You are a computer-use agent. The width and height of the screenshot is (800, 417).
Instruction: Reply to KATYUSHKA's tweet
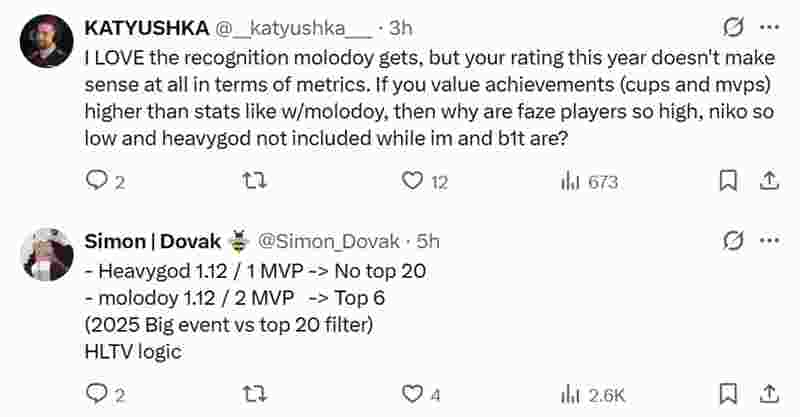coord(96,181)
